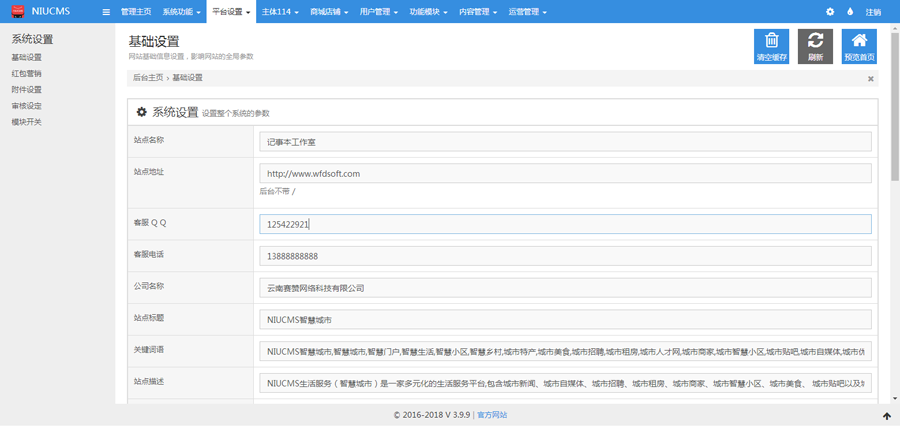The width and height of the screenshot is (900, 428).
Task: Click the water drop theme icon
Action: pos(849,12)
